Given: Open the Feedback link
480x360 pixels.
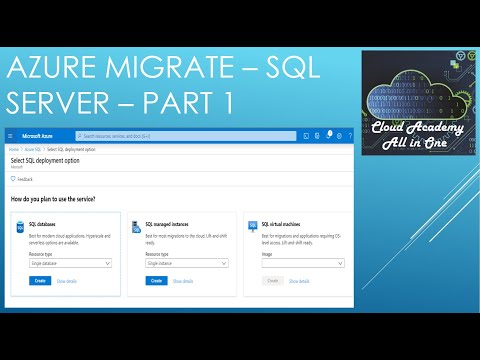Looking at the screenshot, I should [x=25, y=179].
